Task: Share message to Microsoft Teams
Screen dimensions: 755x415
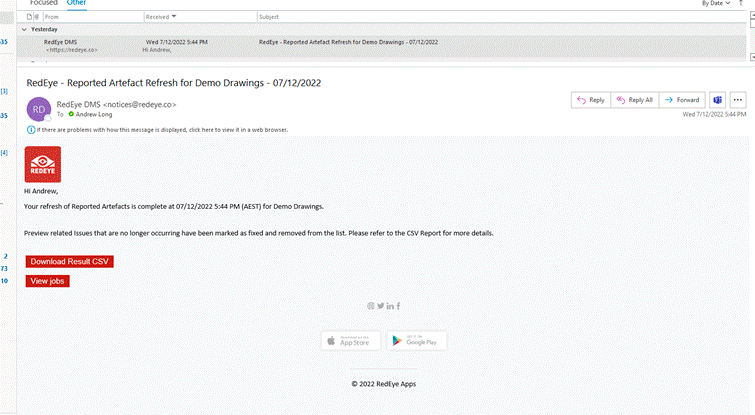Action: (717, 100)
